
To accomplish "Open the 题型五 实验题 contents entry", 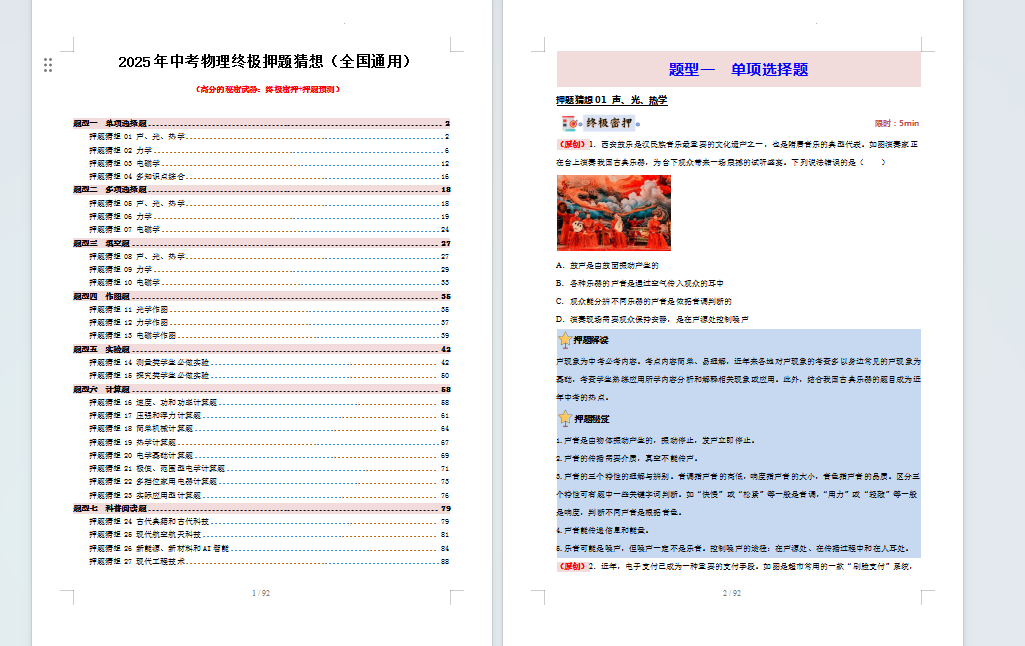I will pyautogui.click(x=103, y=349).
